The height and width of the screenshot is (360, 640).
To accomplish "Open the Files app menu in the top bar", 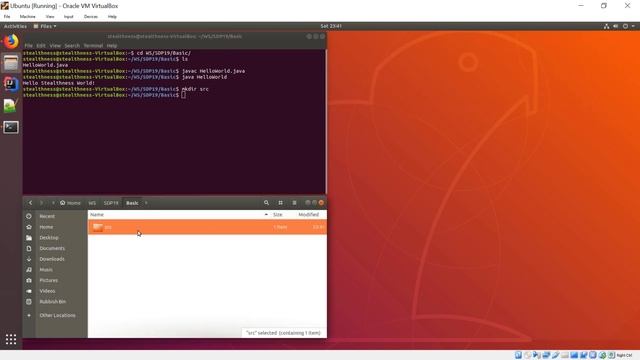I will [x=45, y=26].
